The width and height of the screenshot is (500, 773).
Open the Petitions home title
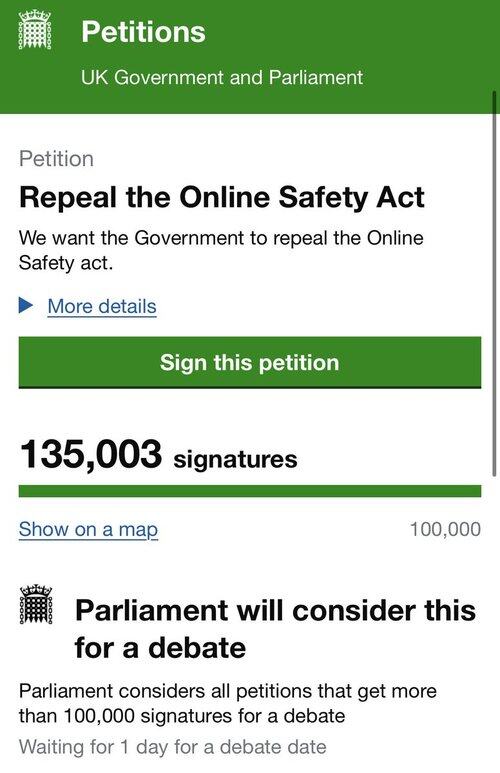coord(143,32)
